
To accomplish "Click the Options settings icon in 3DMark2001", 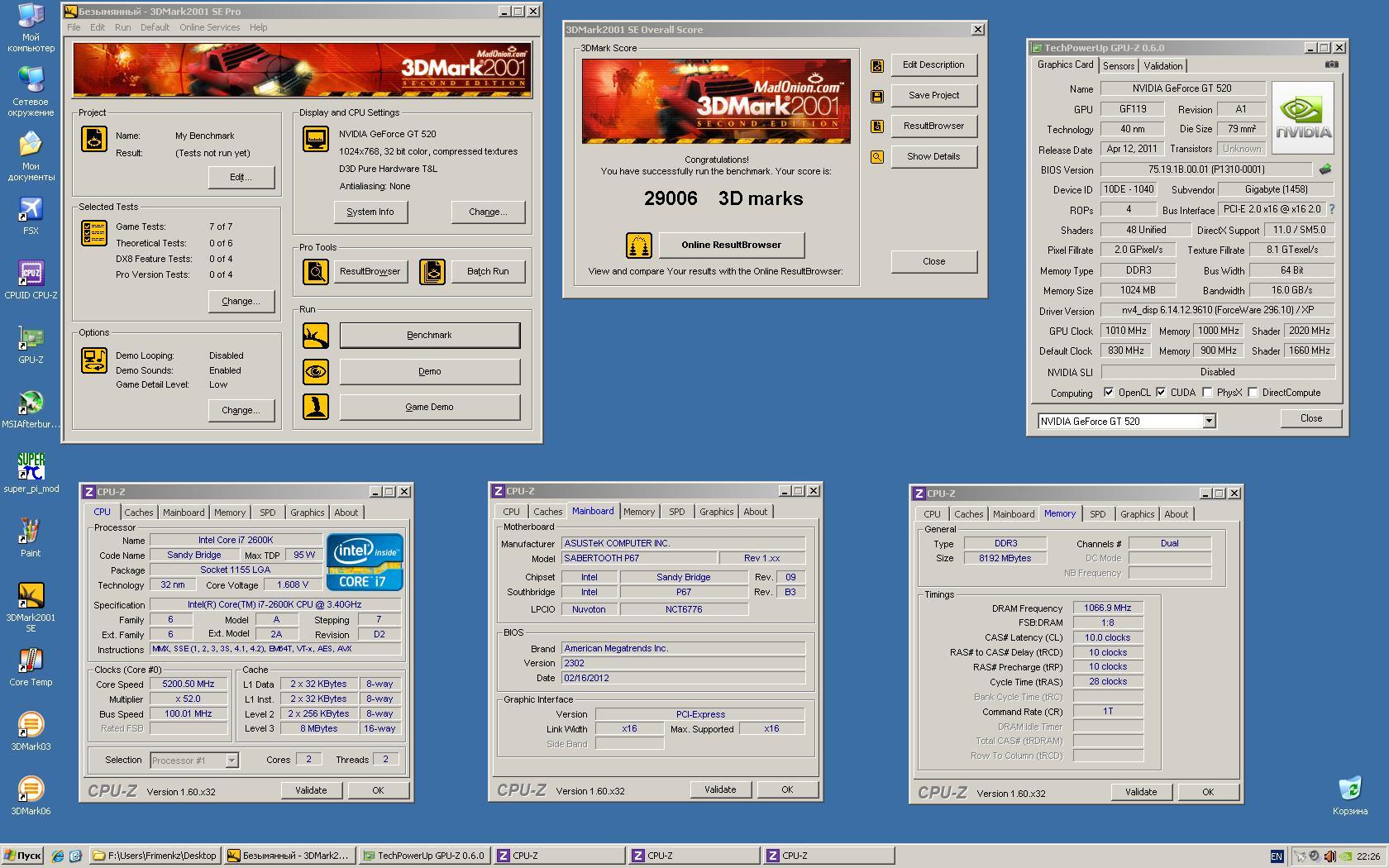I will point(93,360).
